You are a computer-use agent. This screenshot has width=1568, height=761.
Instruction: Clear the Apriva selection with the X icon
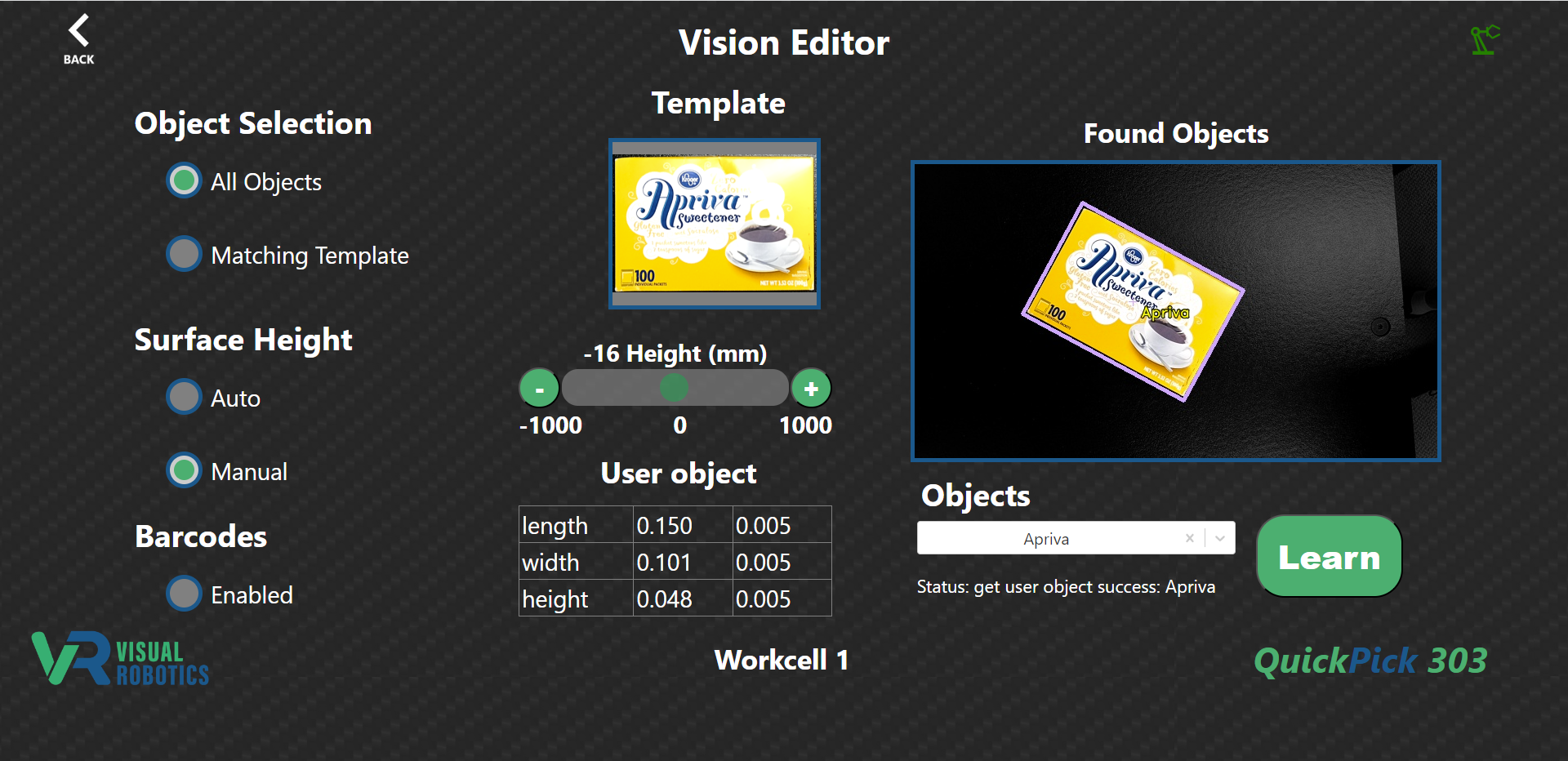coord(1191,538)
